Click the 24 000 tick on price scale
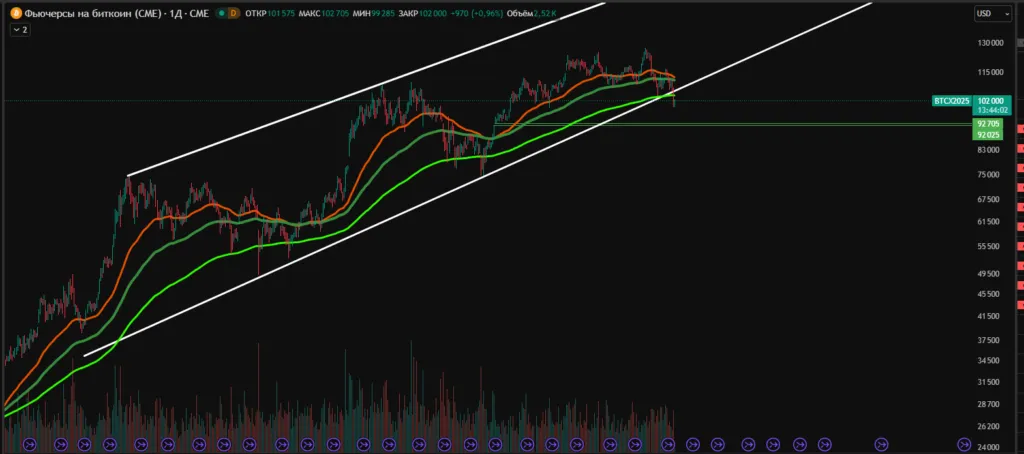The width and height of the screenshot is (1024, 454). point(990,447)
